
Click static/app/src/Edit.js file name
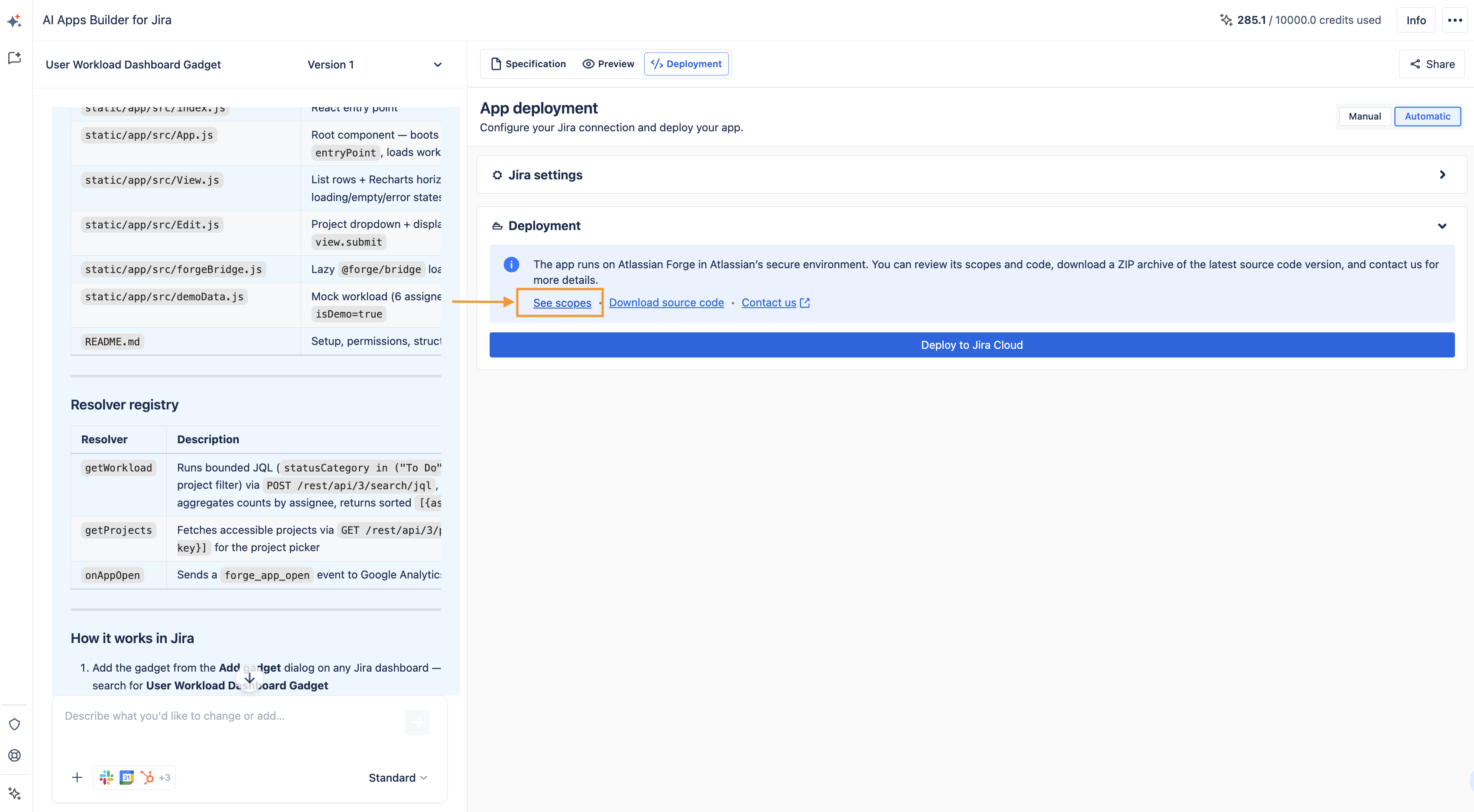point(152,225)
